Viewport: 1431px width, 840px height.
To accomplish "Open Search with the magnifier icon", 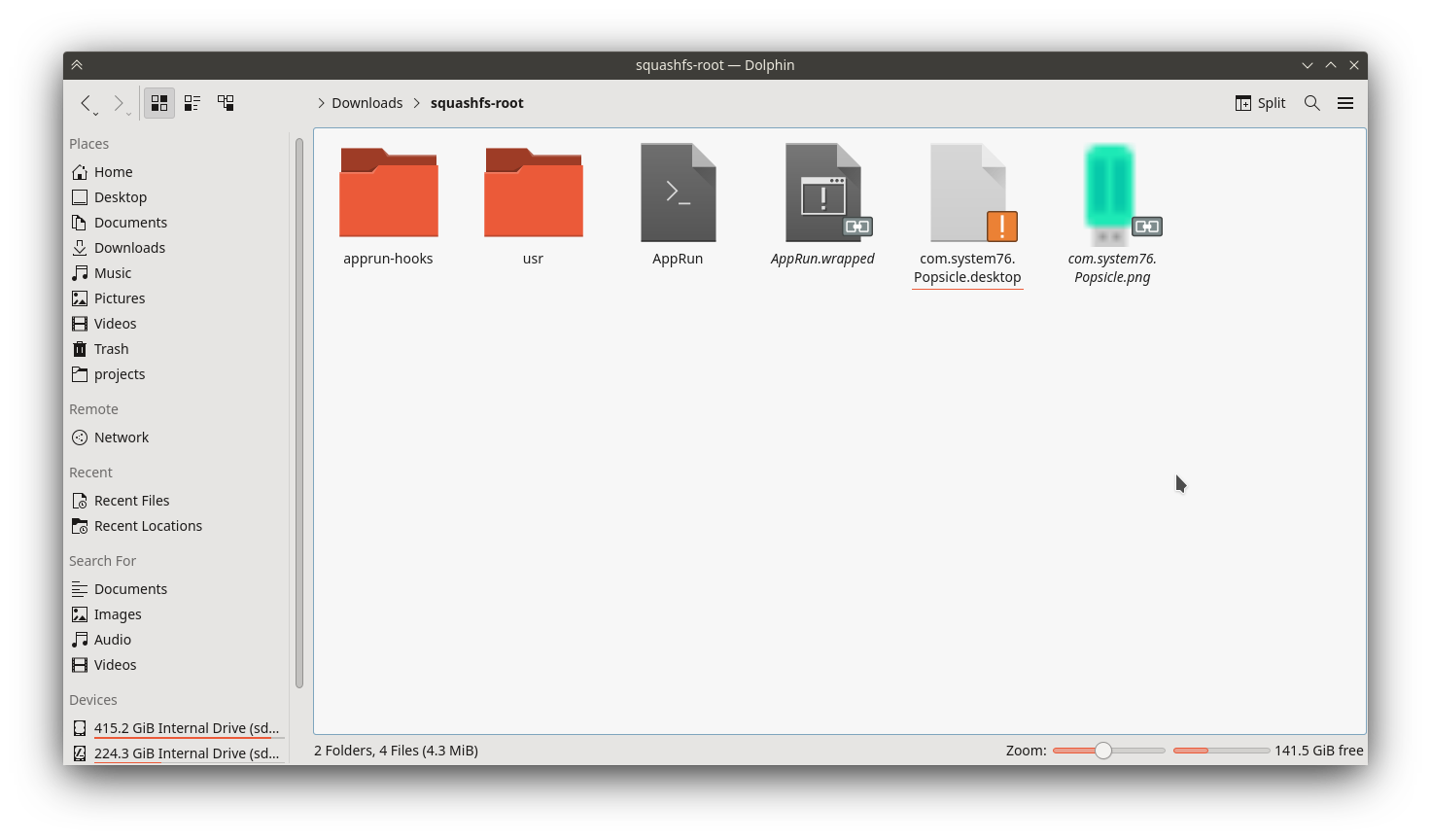I will 1311,103.
